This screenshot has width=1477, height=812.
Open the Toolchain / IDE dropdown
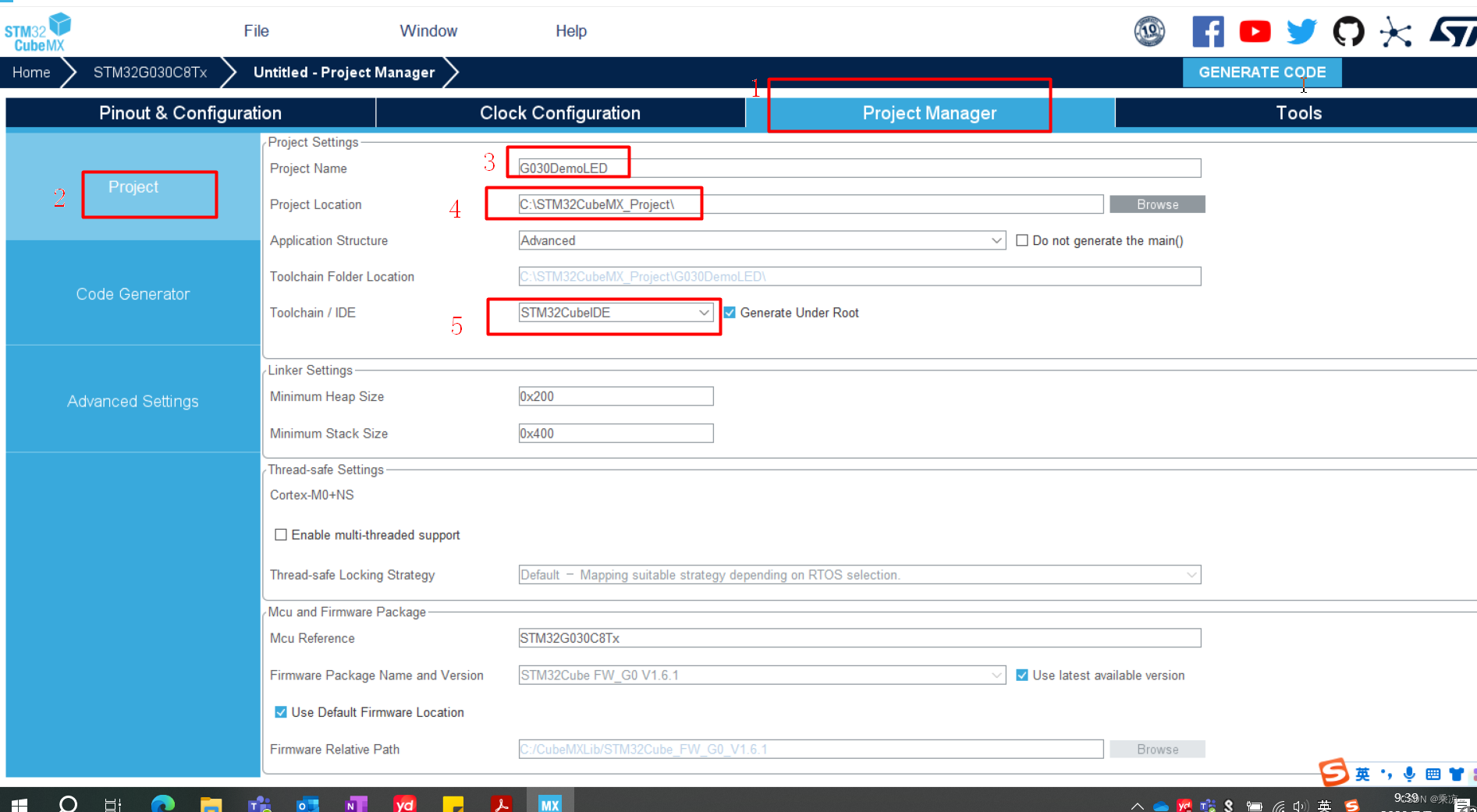click(616, 313)
